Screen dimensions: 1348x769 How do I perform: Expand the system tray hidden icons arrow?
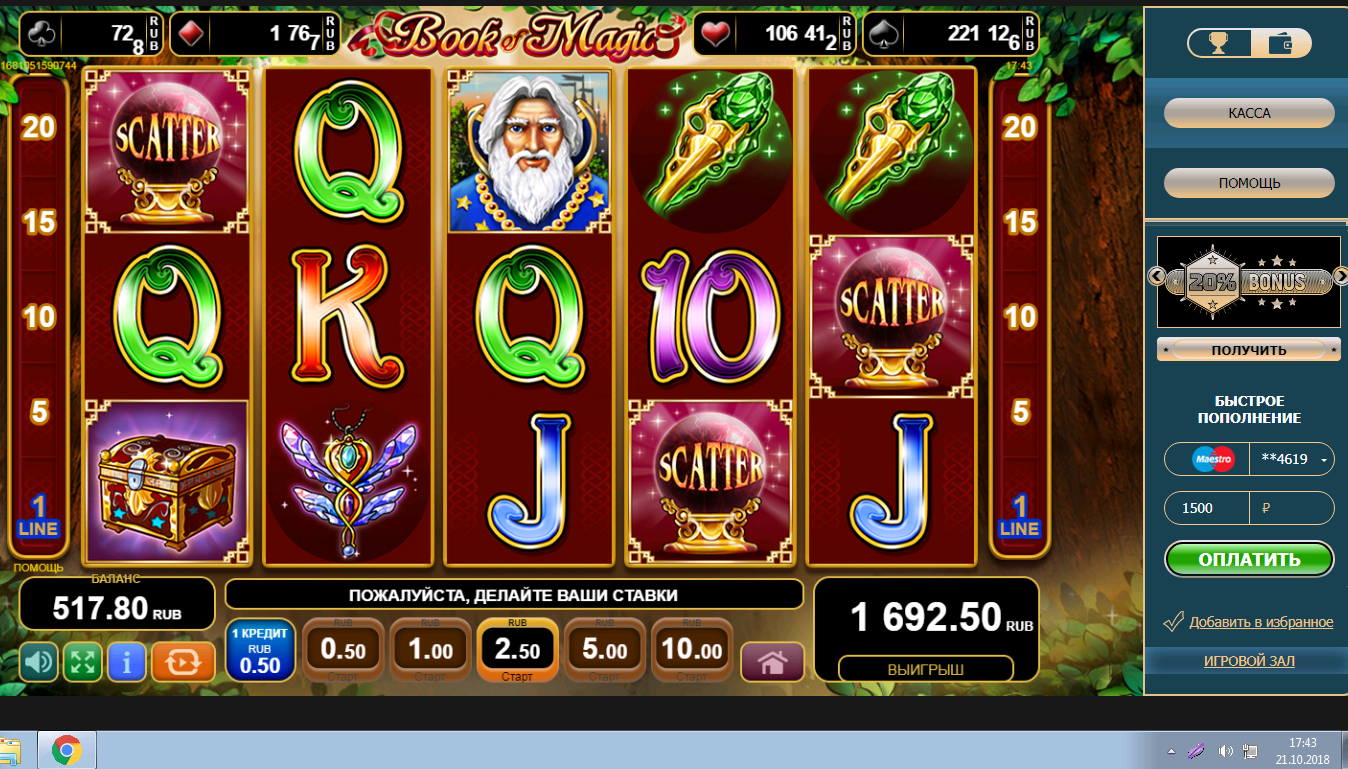pos(1171,750)
